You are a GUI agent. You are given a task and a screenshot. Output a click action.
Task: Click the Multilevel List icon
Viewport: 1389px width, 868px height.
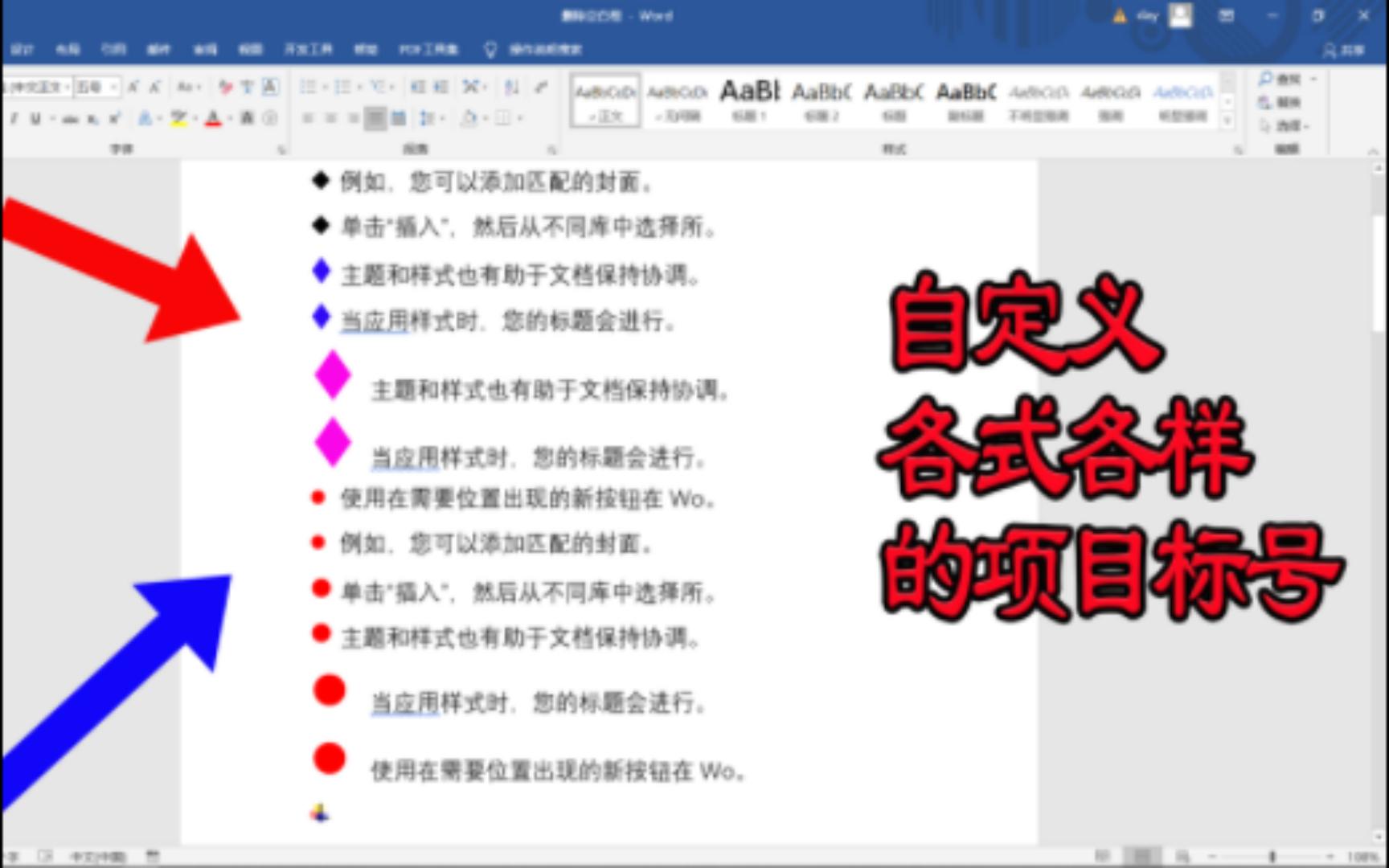[x=378, y=87]
